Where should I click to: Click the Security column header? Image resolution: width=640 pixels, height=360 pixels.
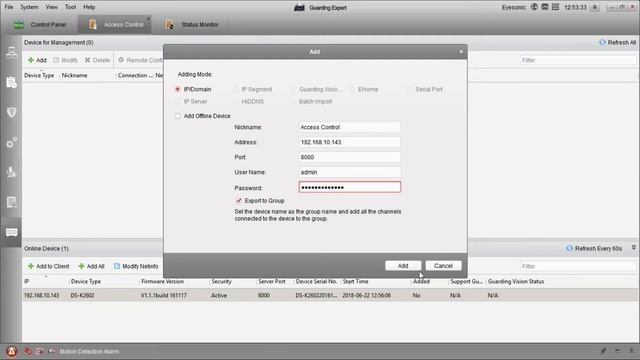click(221, 281)
